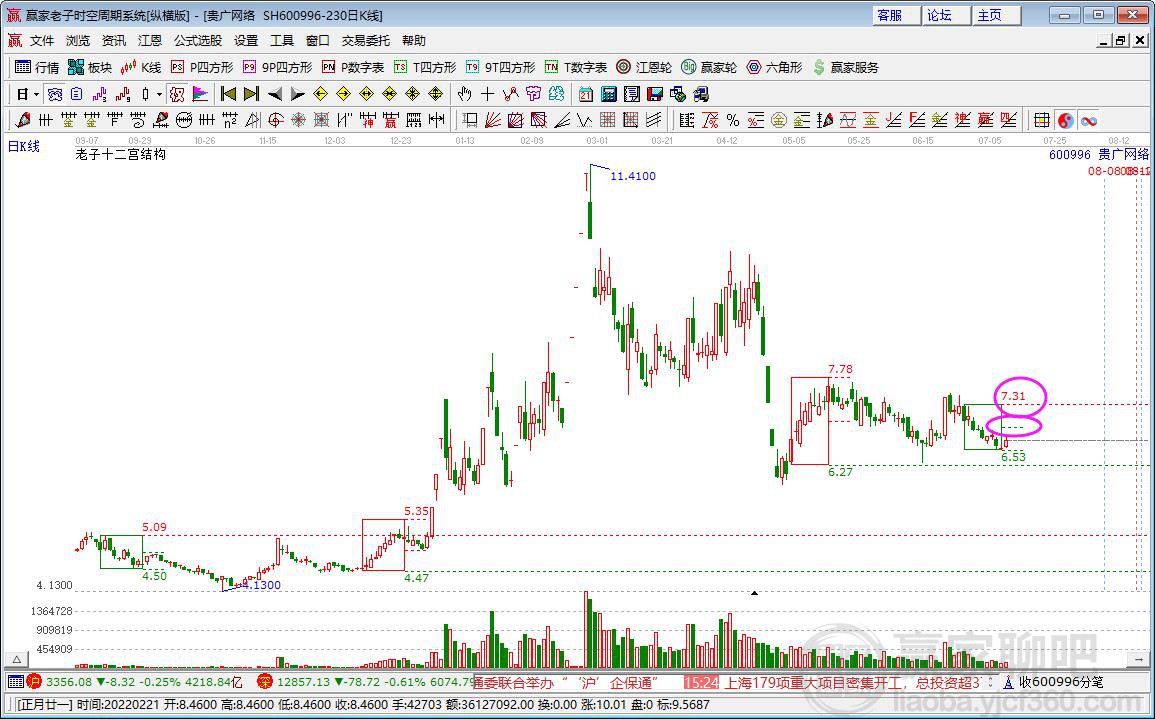Click the scroll-up triangle at bottom left
Image resolution: width=1155 pixels, height=719 pixels.
(14, 660)
